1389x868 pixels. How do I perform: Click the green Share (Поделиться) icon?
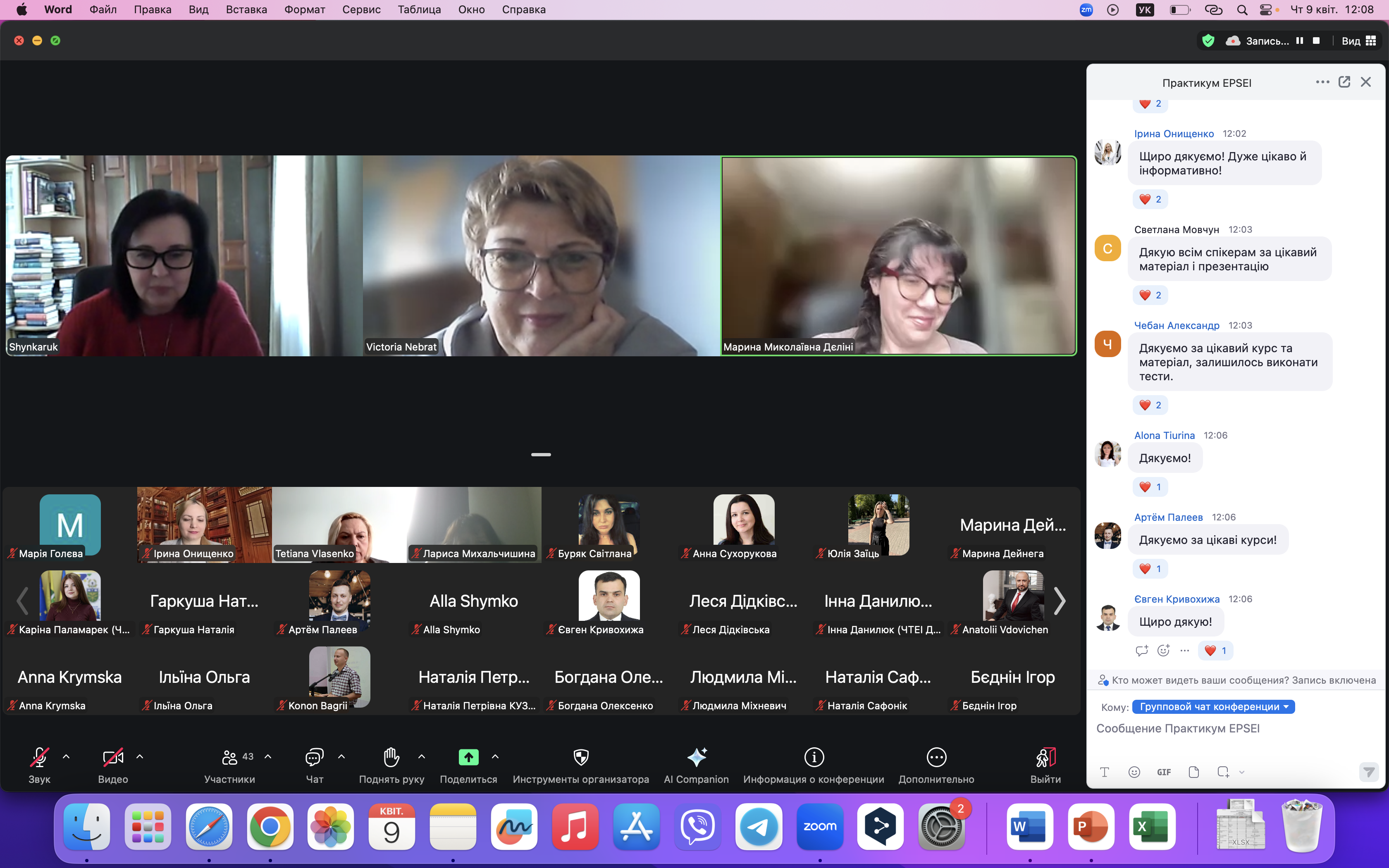pyautogui.click(x=468, y=757)
